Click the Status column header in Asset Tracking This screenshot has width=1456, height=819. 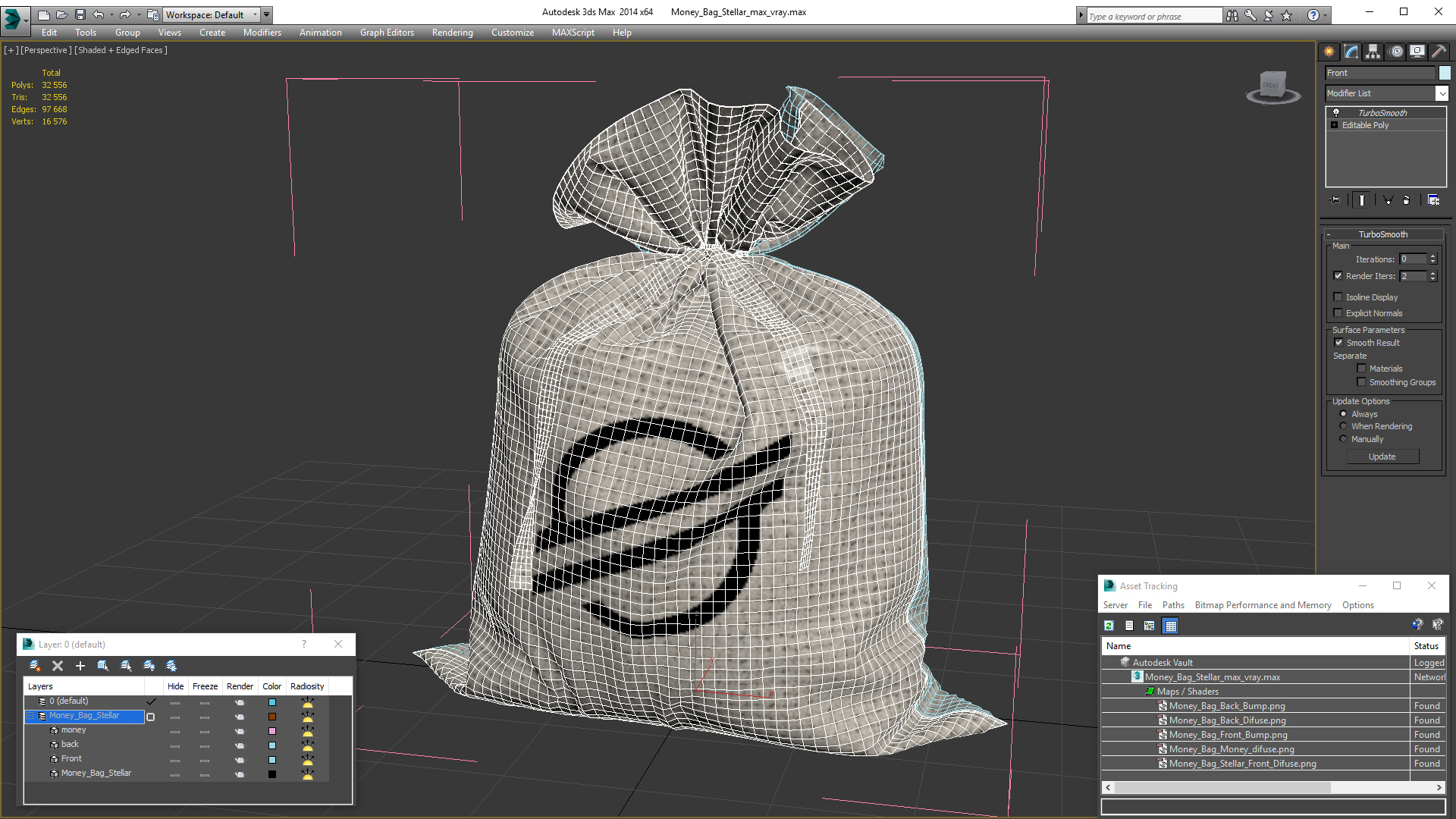click(x=1426, y=646)
